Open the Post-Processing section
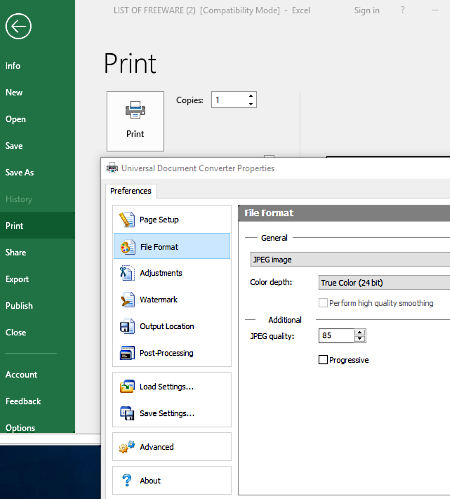The image size is (450, 499). [x=172, y=353]
